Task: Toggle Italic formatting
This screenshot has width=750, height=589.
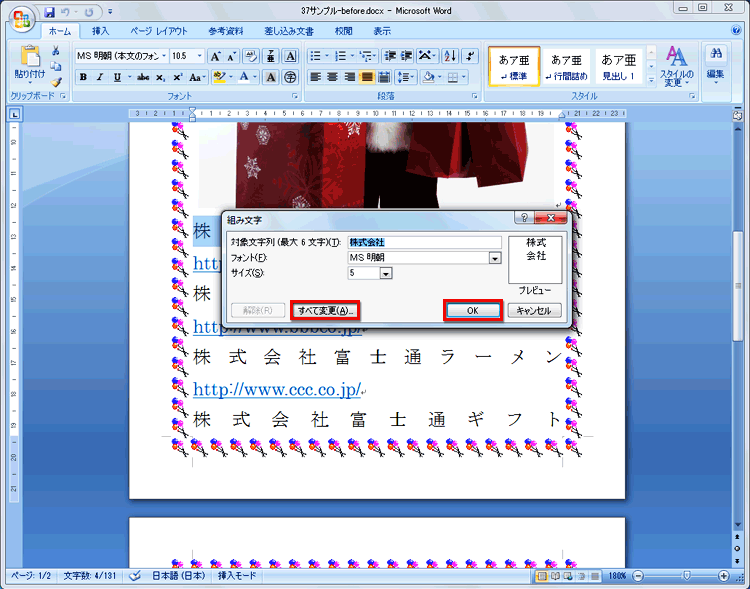Action: (x=99, y=77)
